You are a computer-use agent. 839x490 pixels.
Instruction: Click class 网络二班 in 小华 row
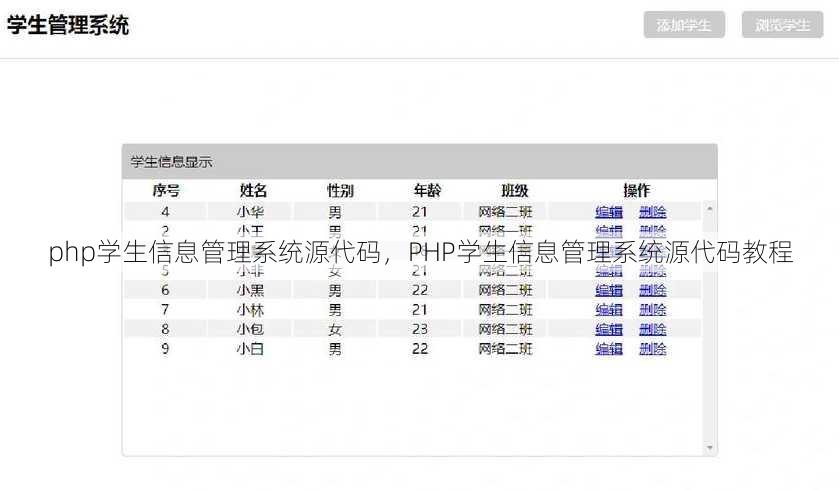(x=505, y=212)
